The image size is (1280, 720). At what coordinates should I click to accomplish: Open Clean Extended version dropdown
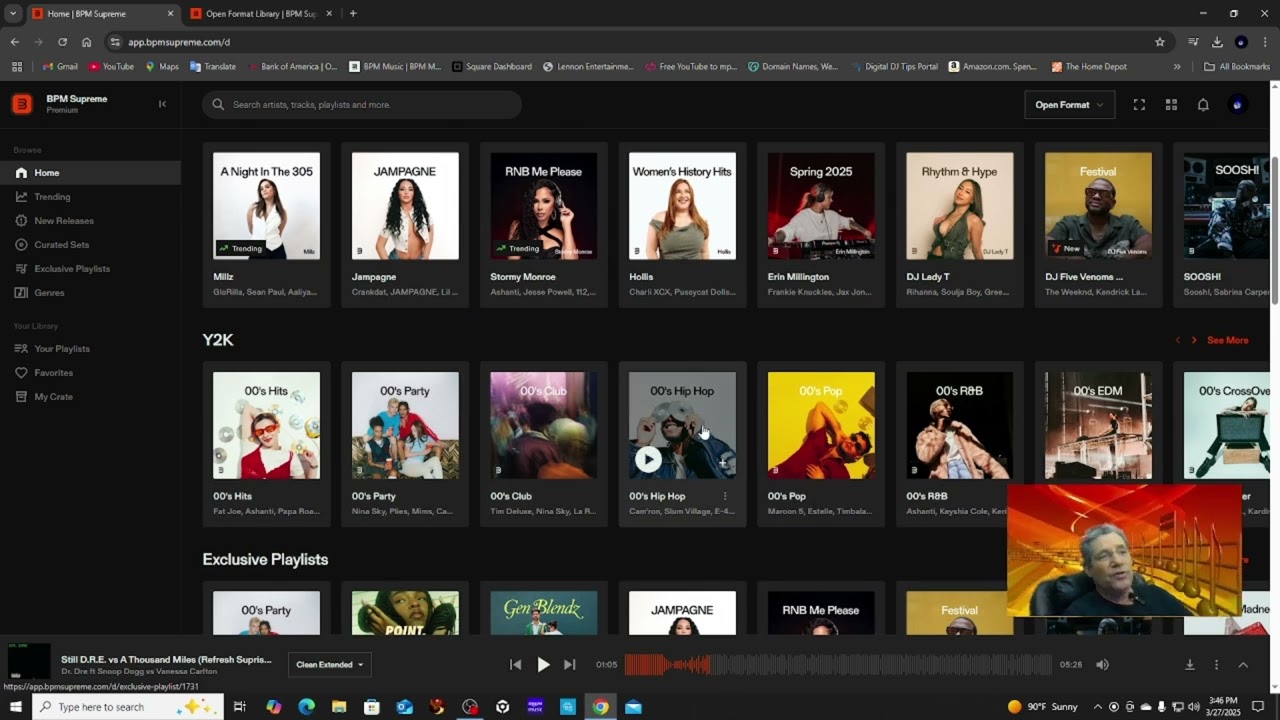329,665
